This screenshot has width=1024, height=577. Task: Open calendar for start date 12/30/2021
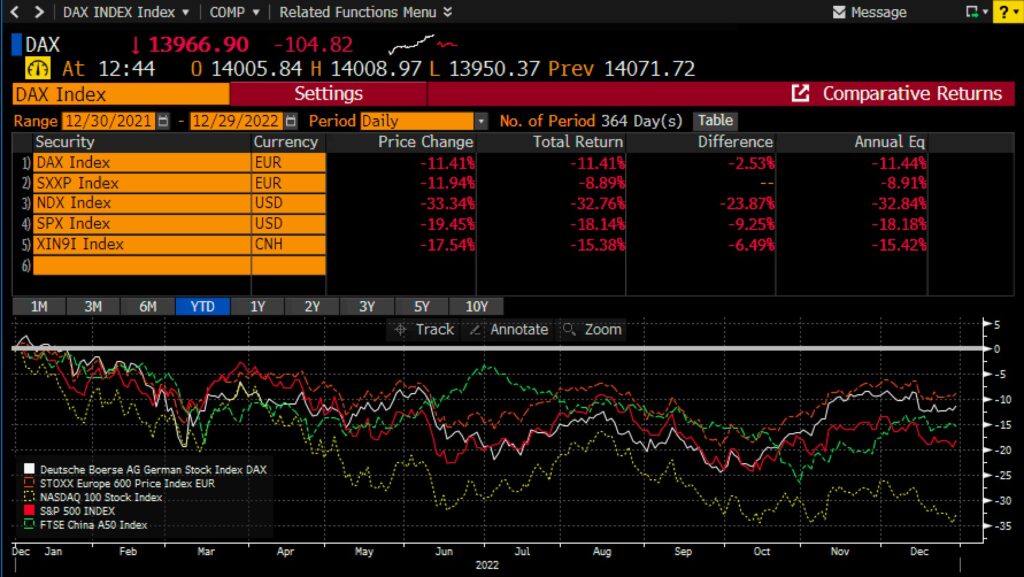tap(163, 121)
